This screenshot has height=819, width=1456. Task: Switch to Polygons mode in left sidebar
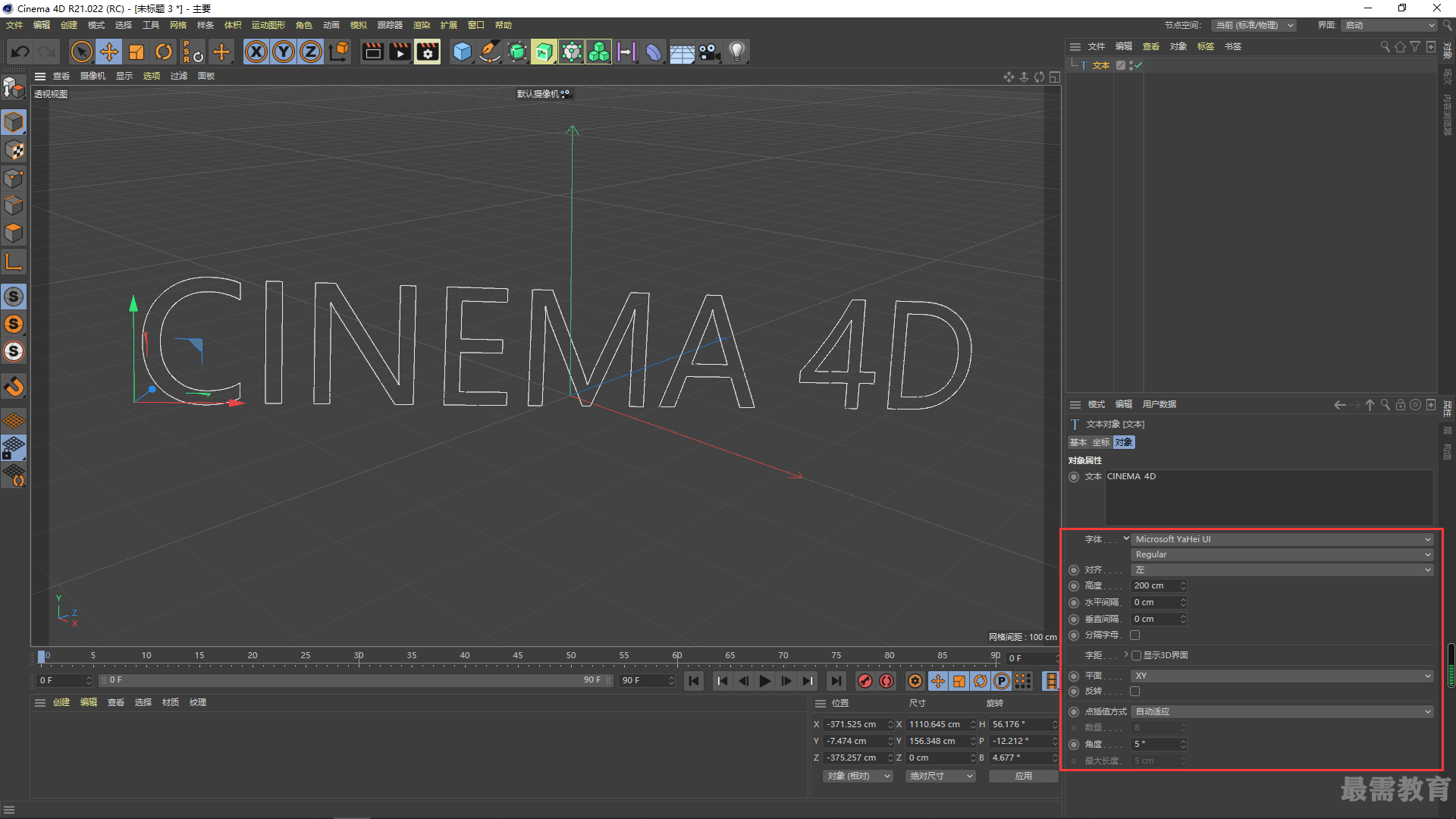(x=14, y=233)
